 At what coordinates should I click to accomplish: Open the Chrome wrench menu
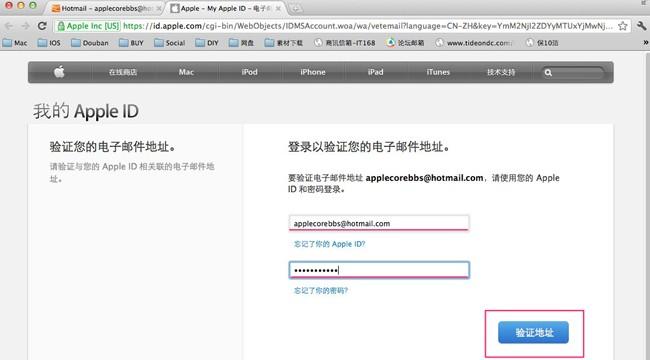(x=641, y=26)
